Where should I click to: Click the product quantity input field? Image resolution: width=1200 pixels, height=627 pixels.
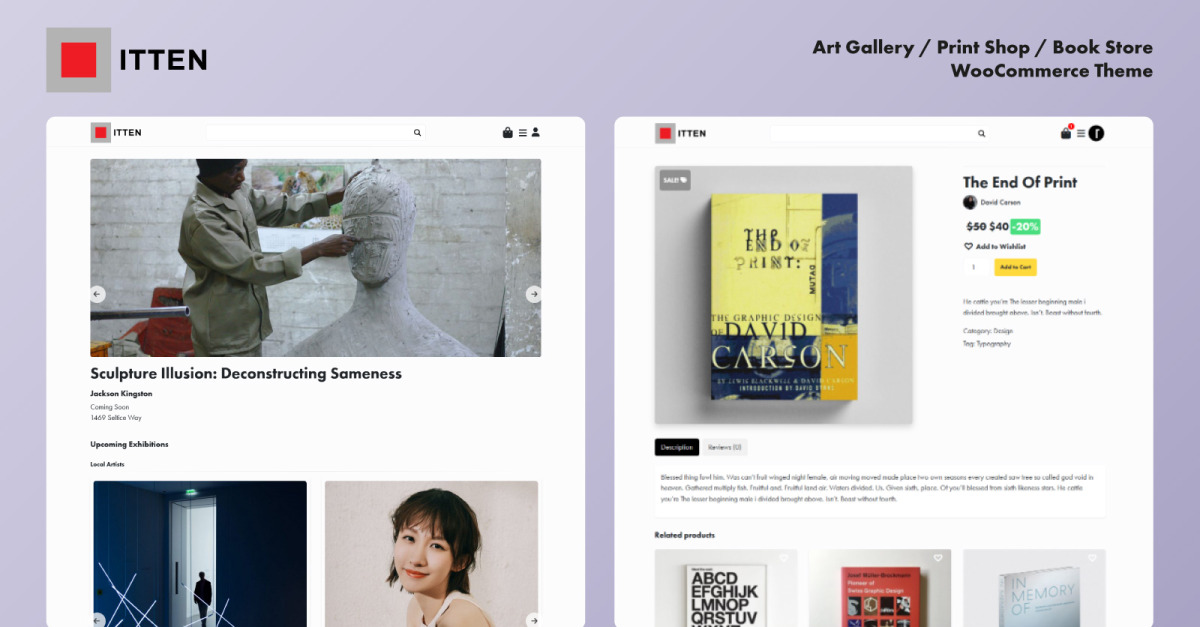coord(975,267)
